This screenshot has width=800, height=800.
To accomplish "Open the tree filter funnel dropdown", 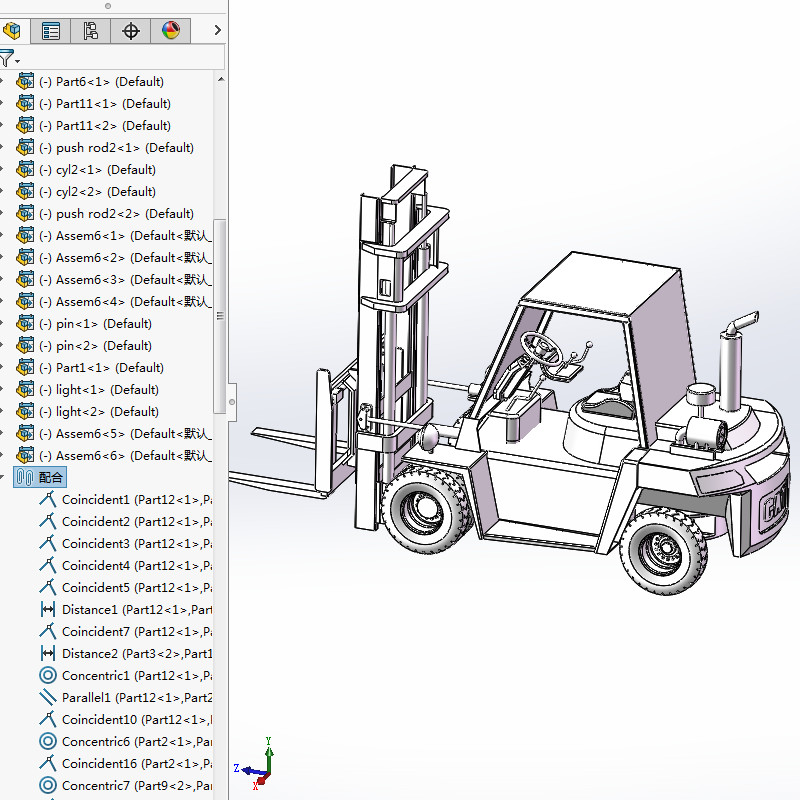I will 9,58.
